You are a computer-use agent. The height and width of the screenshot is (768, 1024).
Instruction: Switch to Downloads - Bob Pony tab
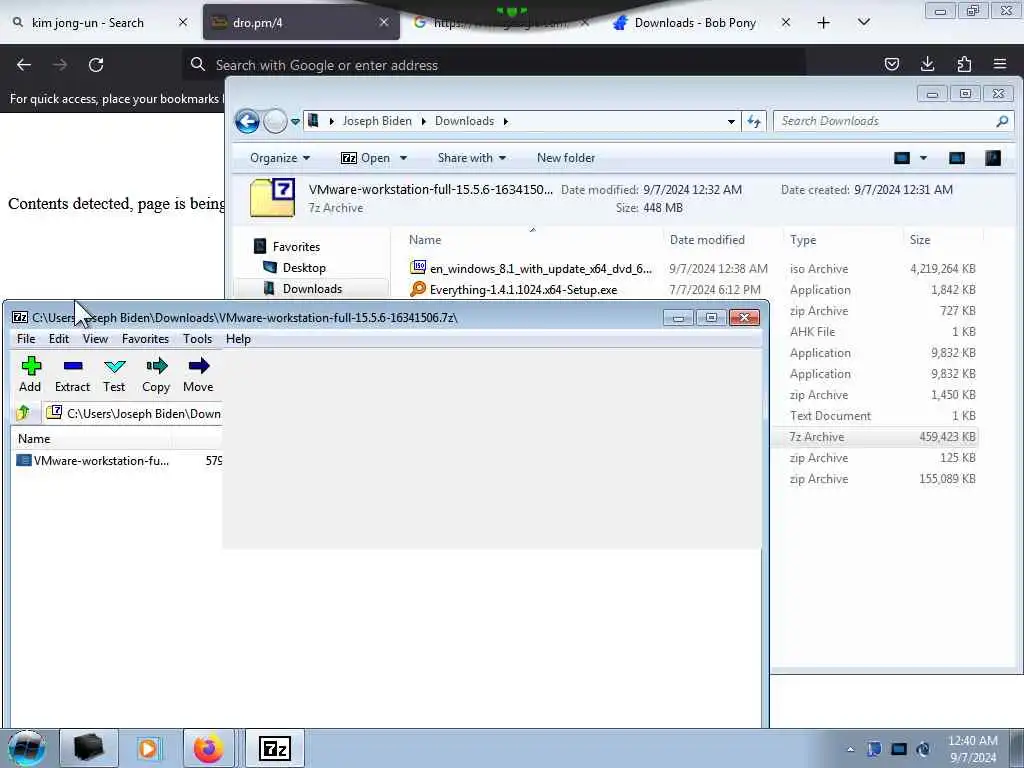(x=695, y=23)
